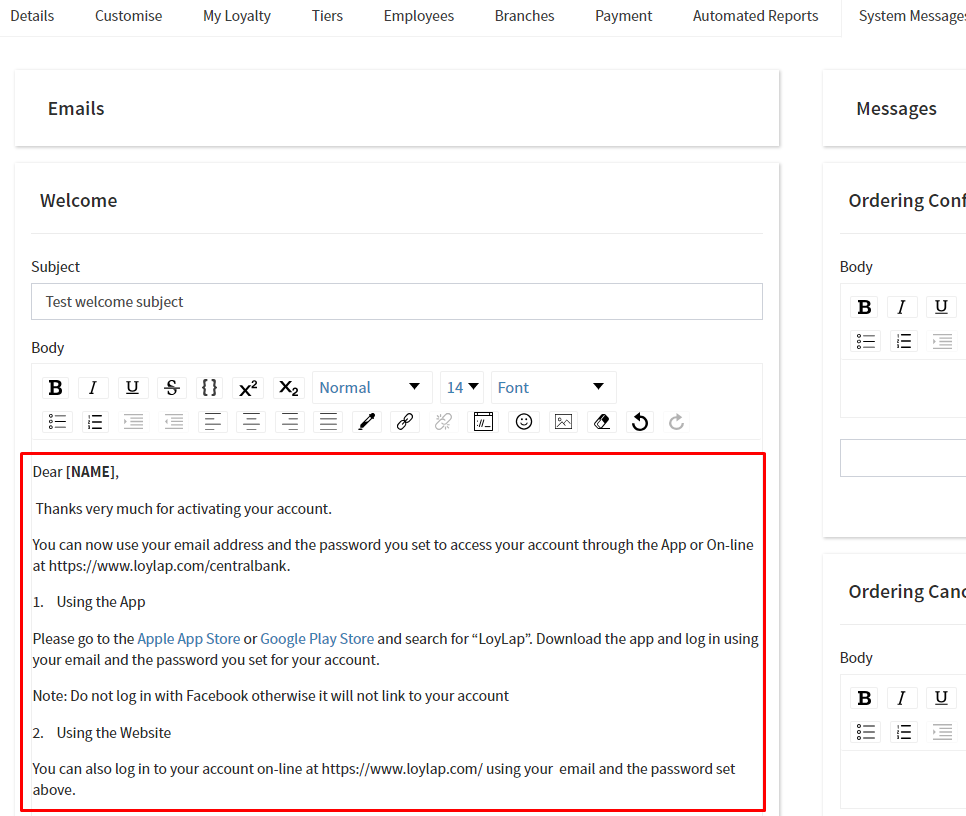Select the Tiers tab
Image resolution: width=966 pixels, height=816 pixels.
327,16
